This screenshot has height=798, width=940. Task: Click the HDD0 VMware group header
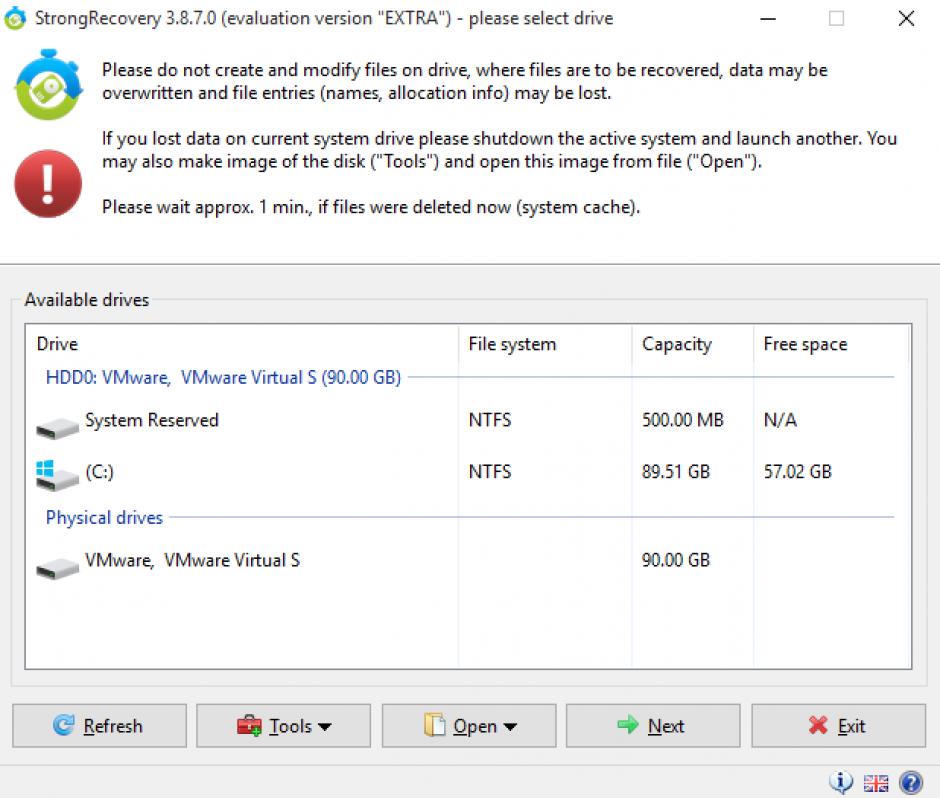point(223,378)
